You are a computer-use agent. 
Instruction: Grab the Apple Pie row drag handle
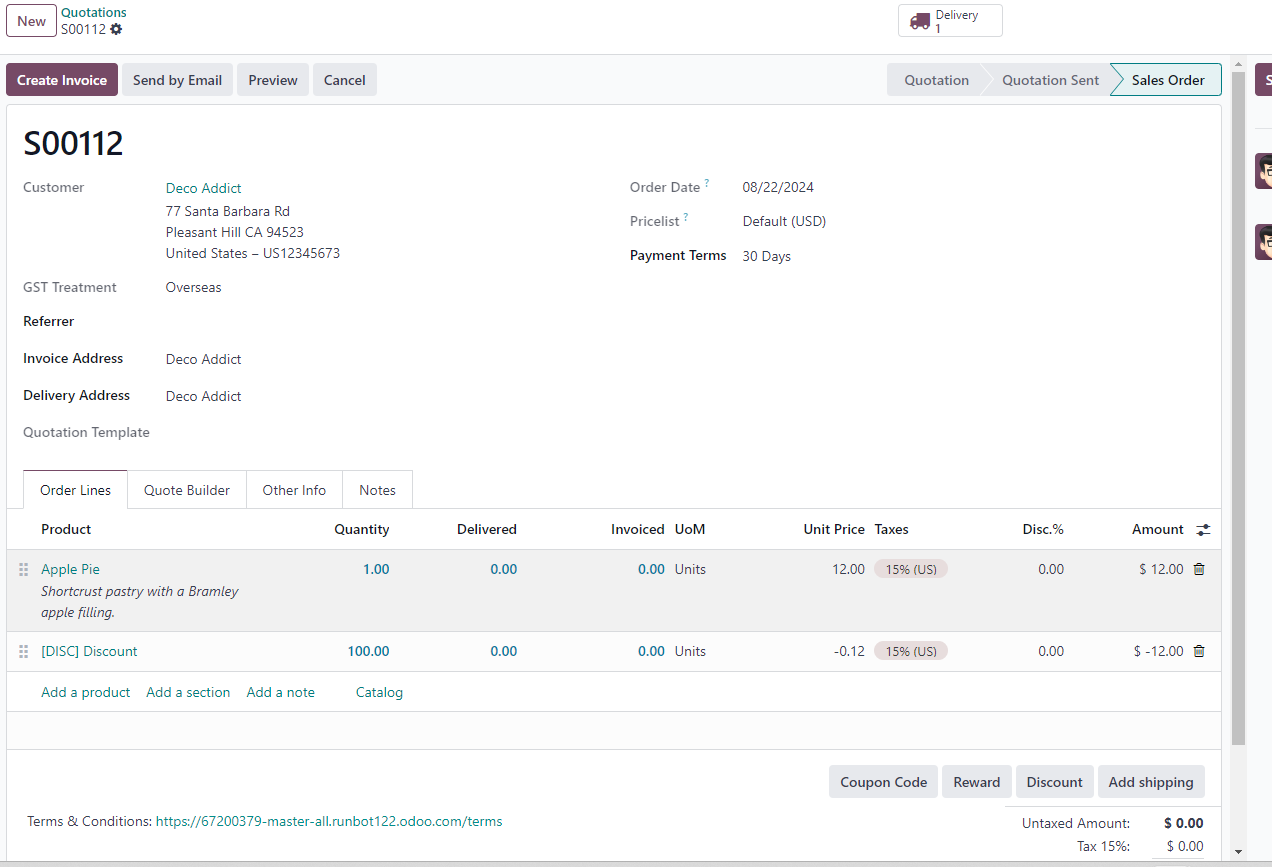pyautogui.click(x=24, y=569)
